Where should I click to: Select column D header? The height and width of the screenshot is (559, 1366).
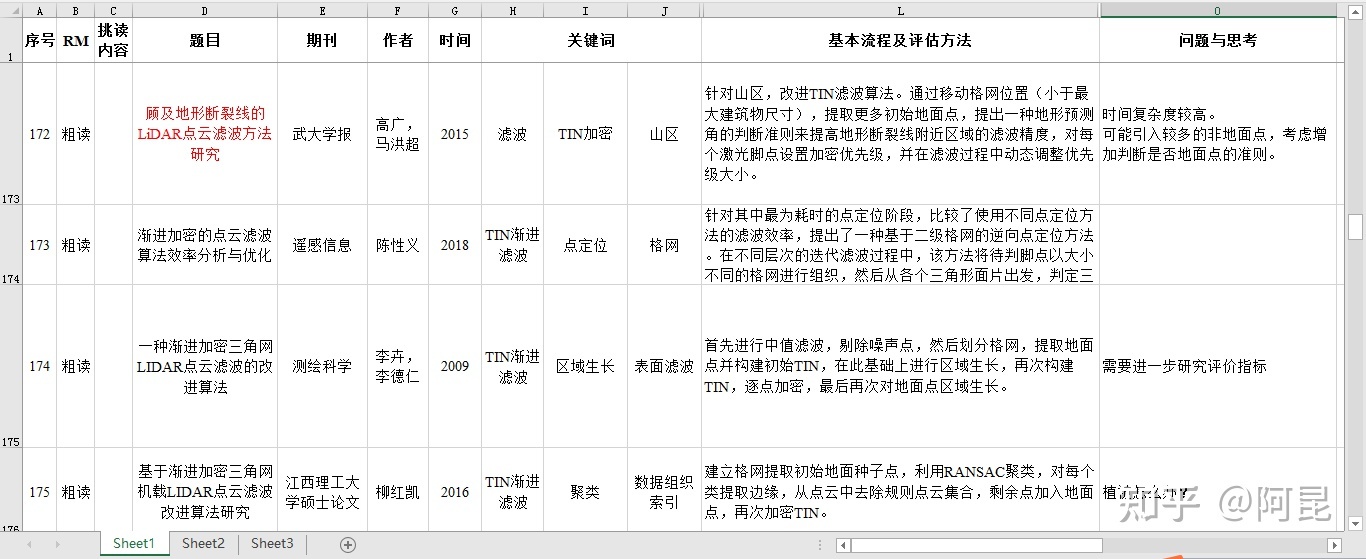pos(205,11)
